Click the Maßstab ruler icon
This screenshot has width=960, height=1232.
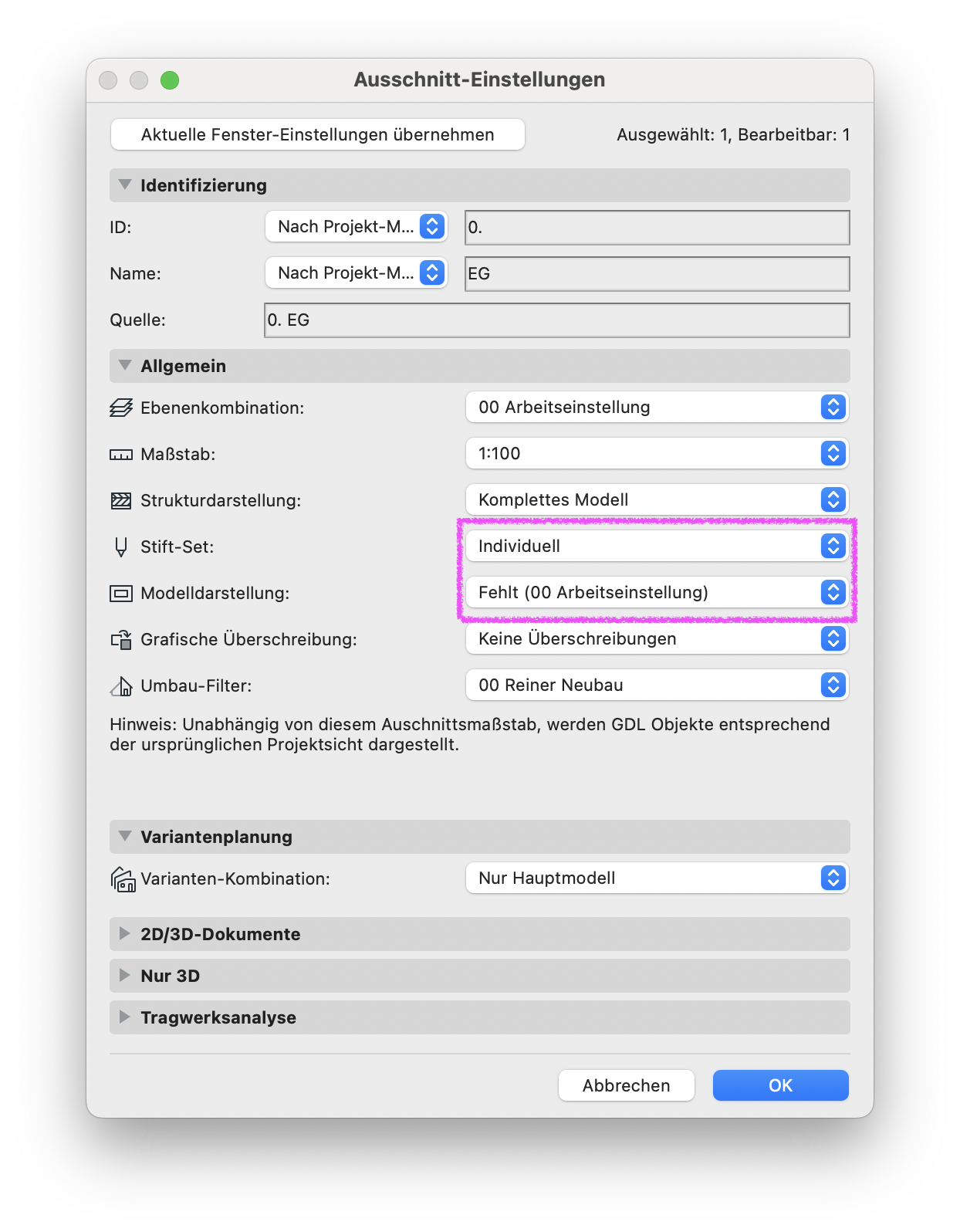(x=121, y=455)
